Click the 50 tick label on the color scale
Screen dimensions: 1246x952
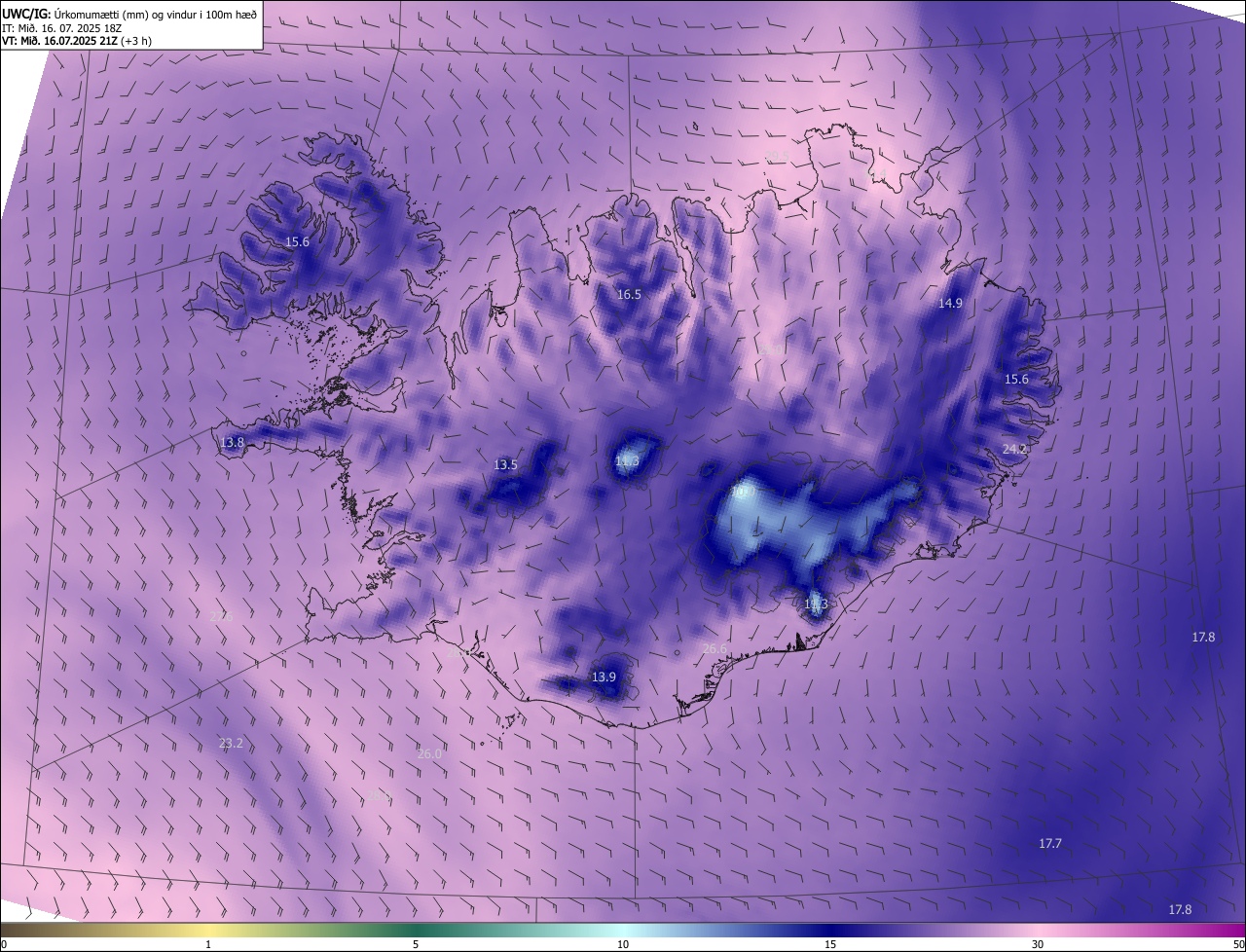[x=1238, y=944]
